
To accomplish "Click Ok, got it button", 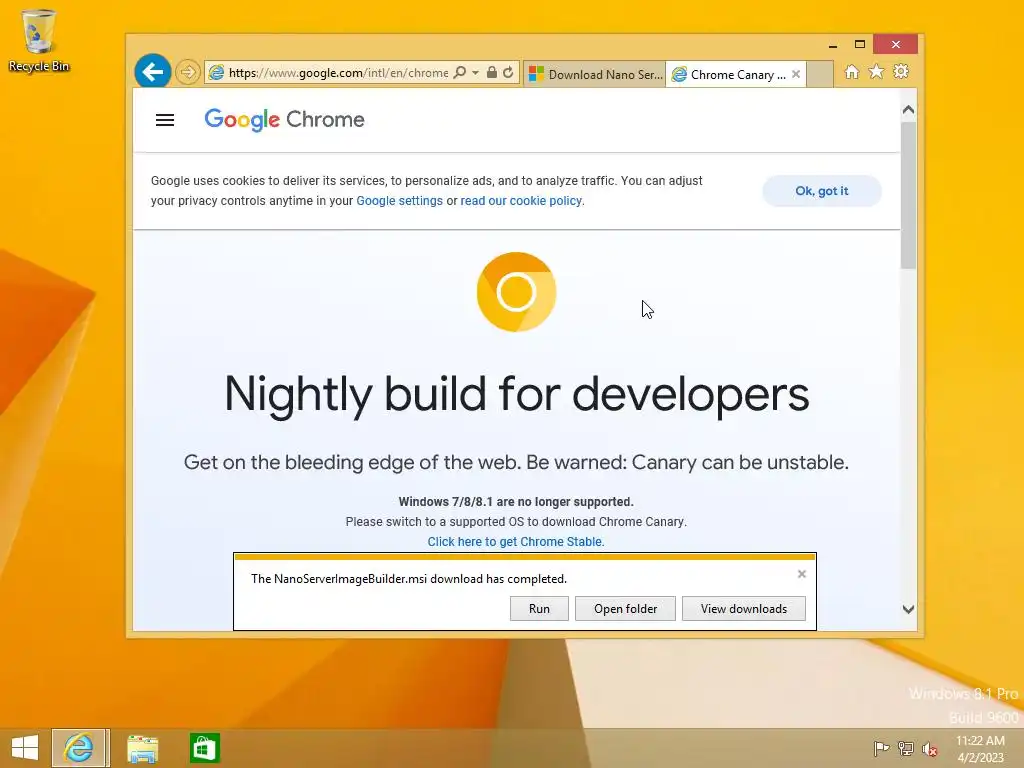I will point(822,191).
